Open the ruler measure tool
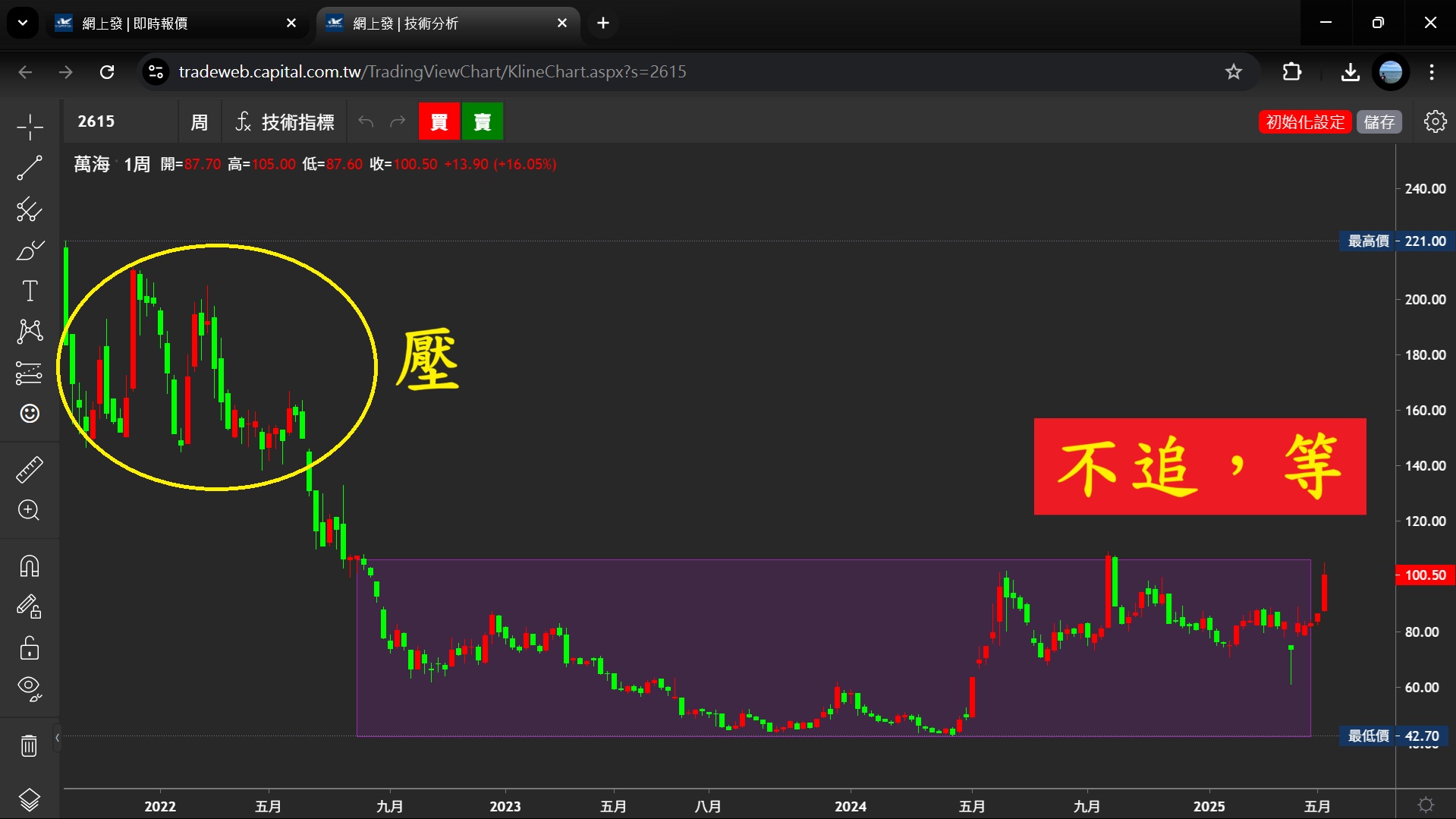 pyautogui.click(x=30, y=470)
